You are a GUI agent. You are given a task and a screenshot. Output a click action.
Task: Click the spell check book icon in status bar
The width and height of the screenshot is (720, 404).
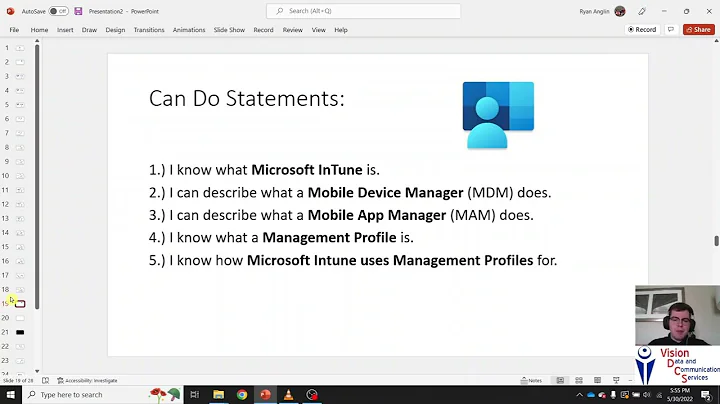[x=45, y=381]
